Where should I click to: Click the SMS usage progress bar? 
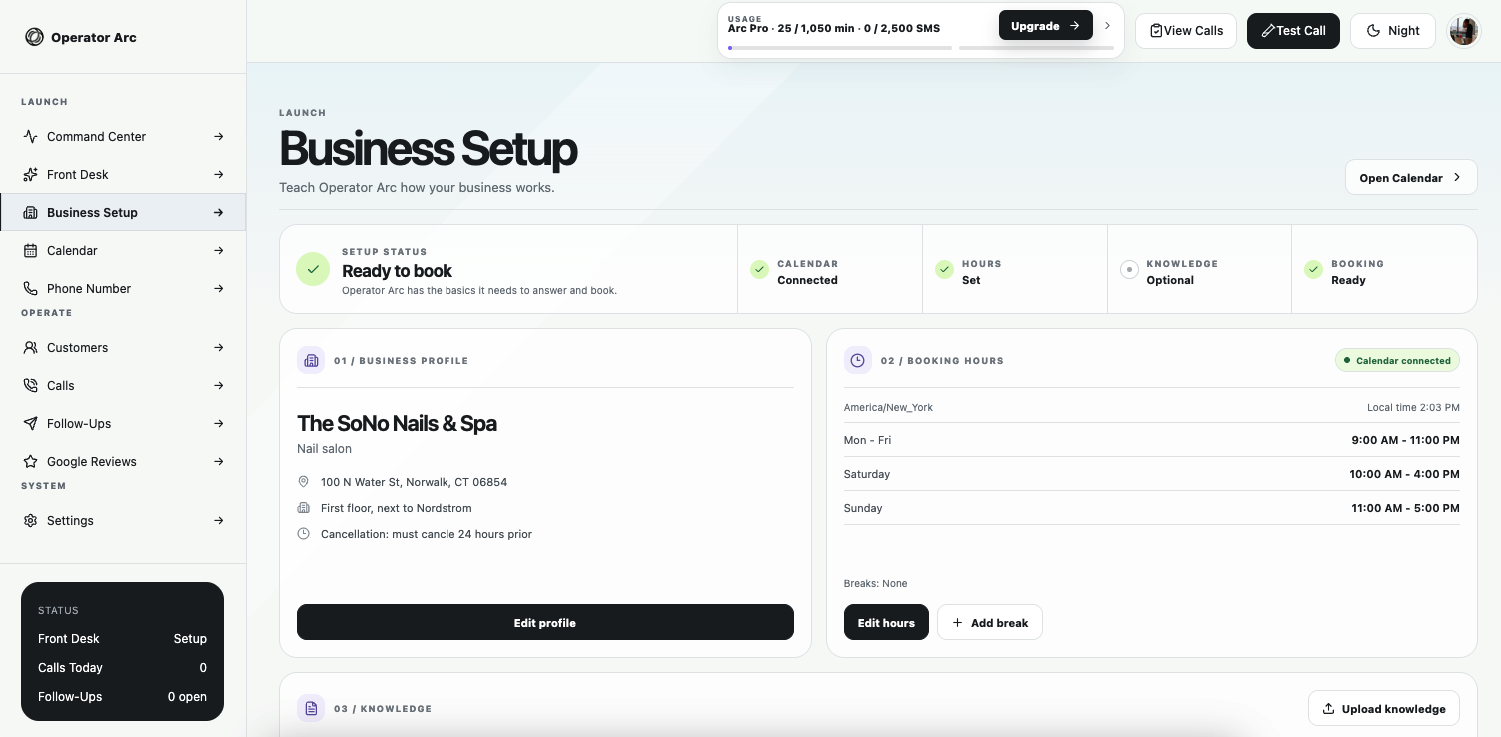pyautogui.click(x=1036, y=47)
